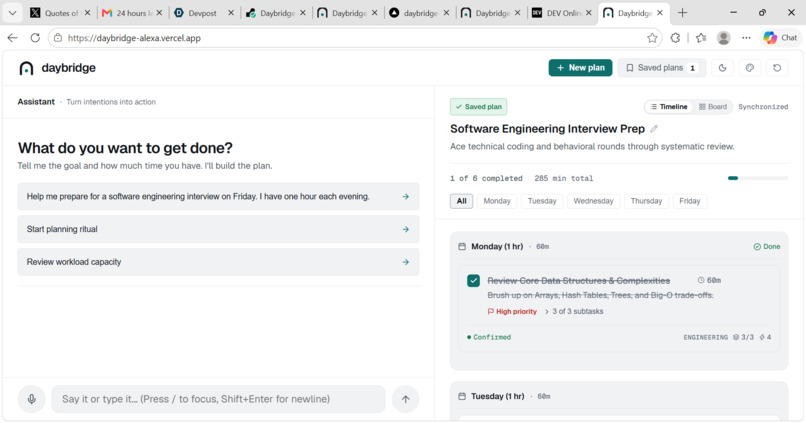Image resolution: width=806 pixels, height=423 pixels.
Task: Focus the 'Say it or type it' input
Action: click(218, 399)
